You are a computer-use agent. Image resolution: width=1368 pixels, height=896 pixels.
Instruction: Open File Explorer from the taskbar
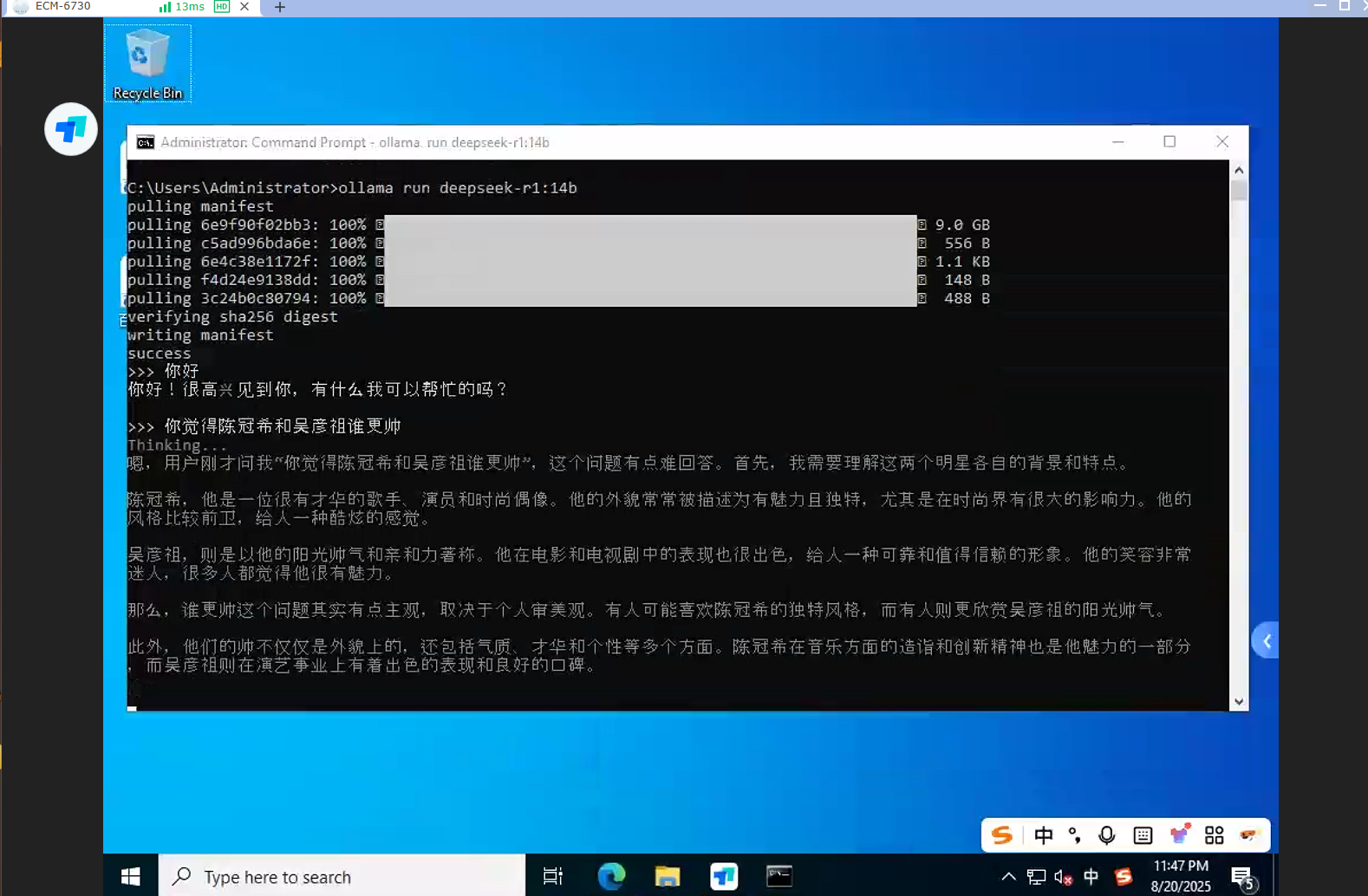click(x=668, y=876)
